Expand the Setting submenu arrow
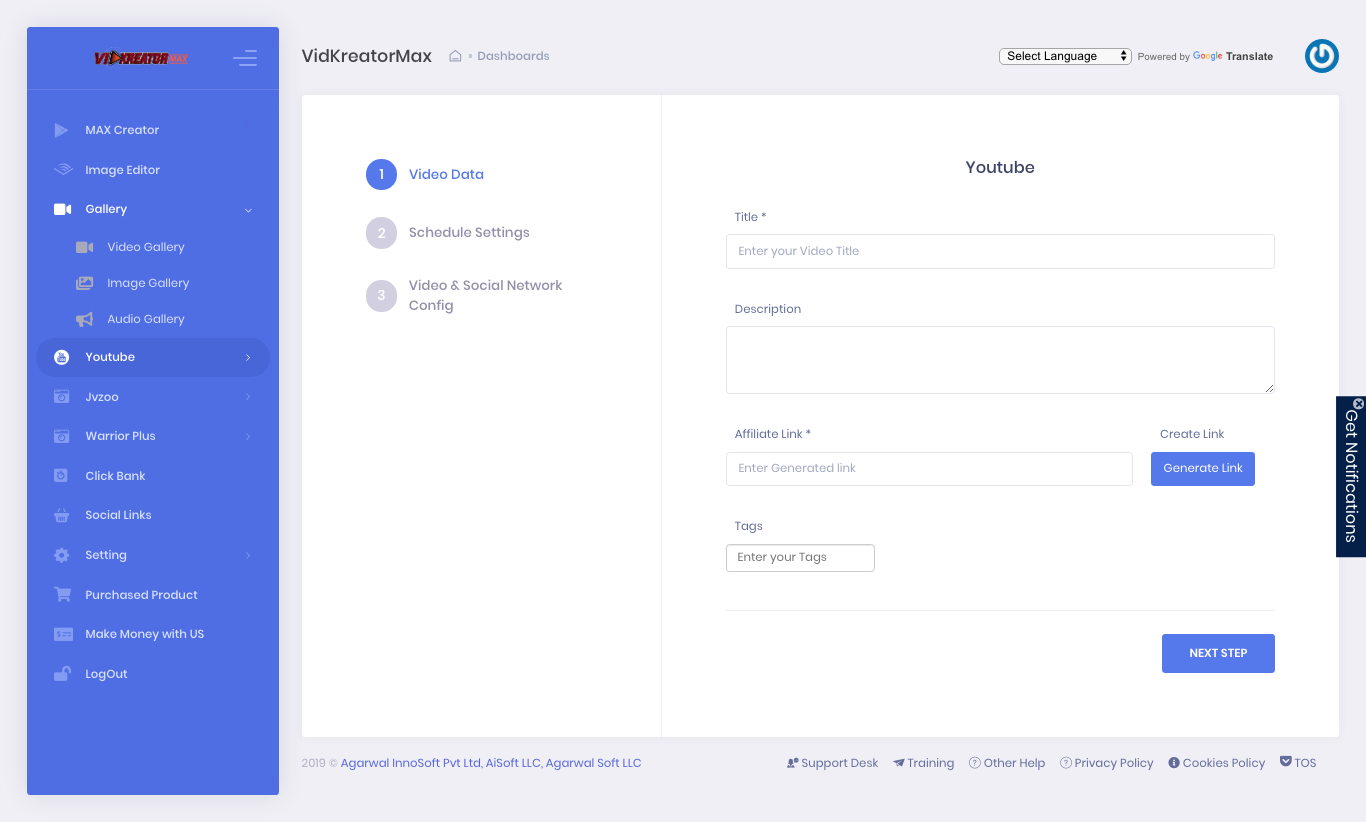The width and height of the screenshot is (1366, 822). [x=248, y=555]
